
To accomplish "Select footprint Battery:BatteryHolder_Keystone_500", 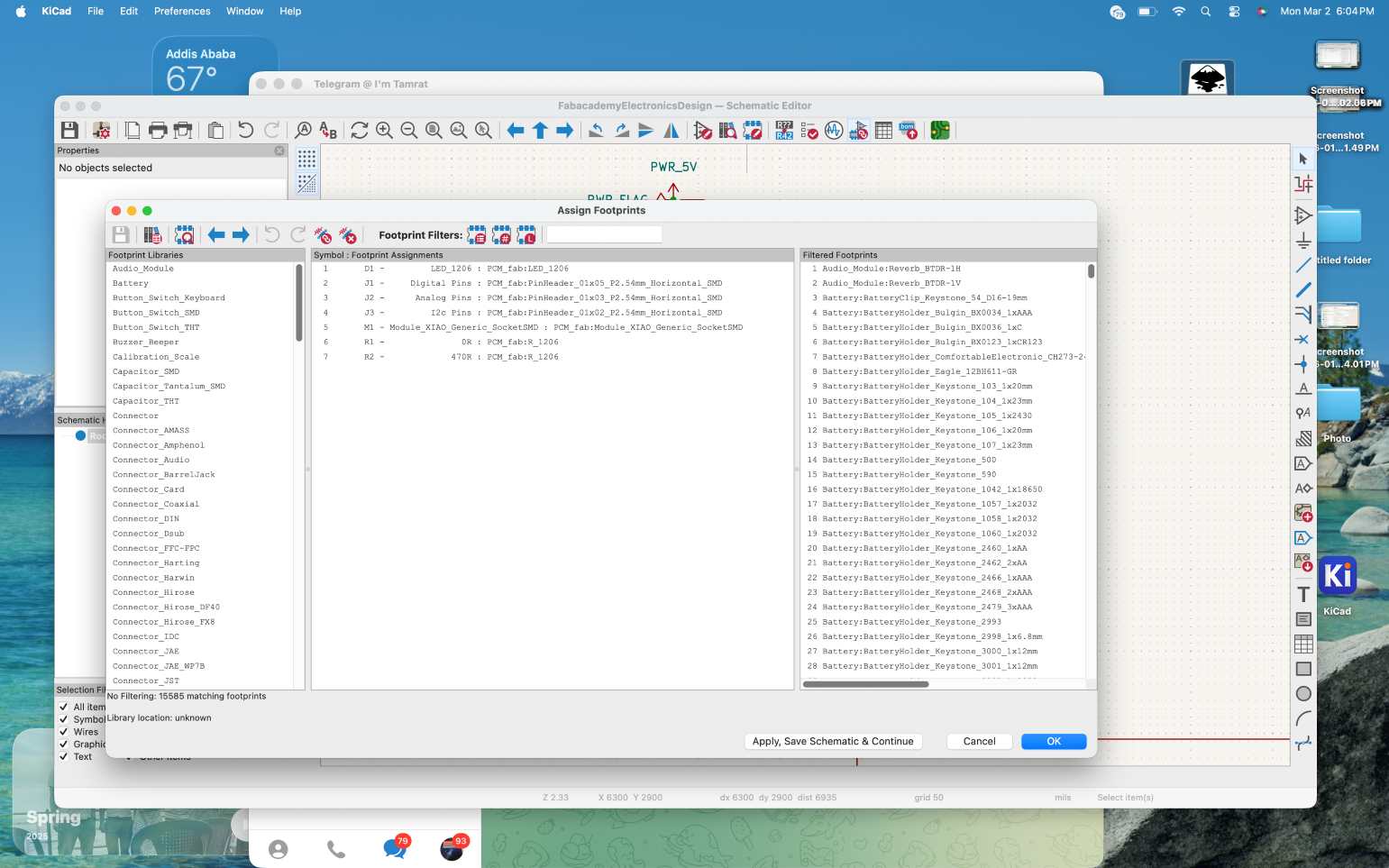I will pos(943,460).
